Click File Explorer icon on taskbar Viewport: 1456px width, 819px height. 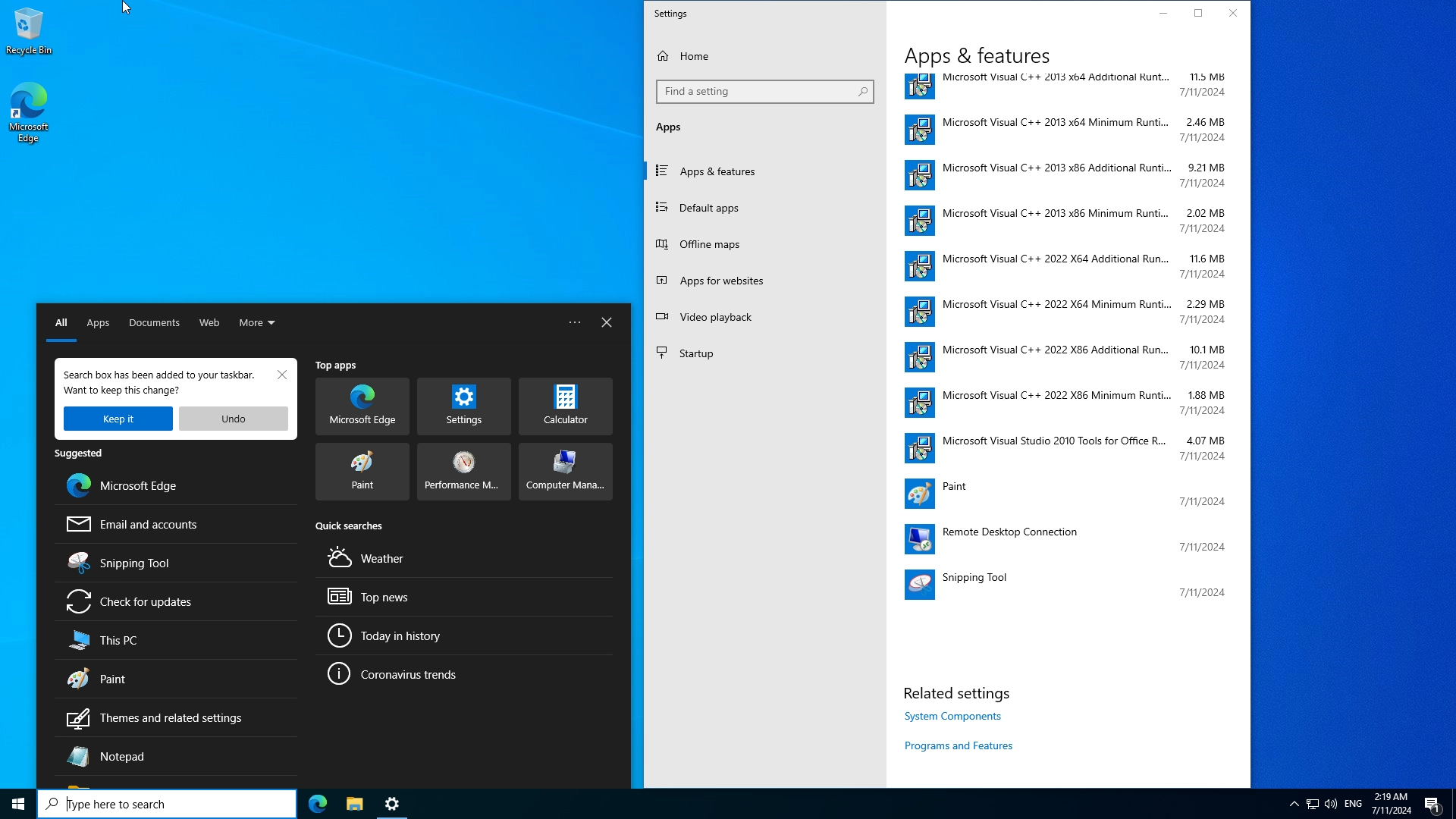point(354,804)
